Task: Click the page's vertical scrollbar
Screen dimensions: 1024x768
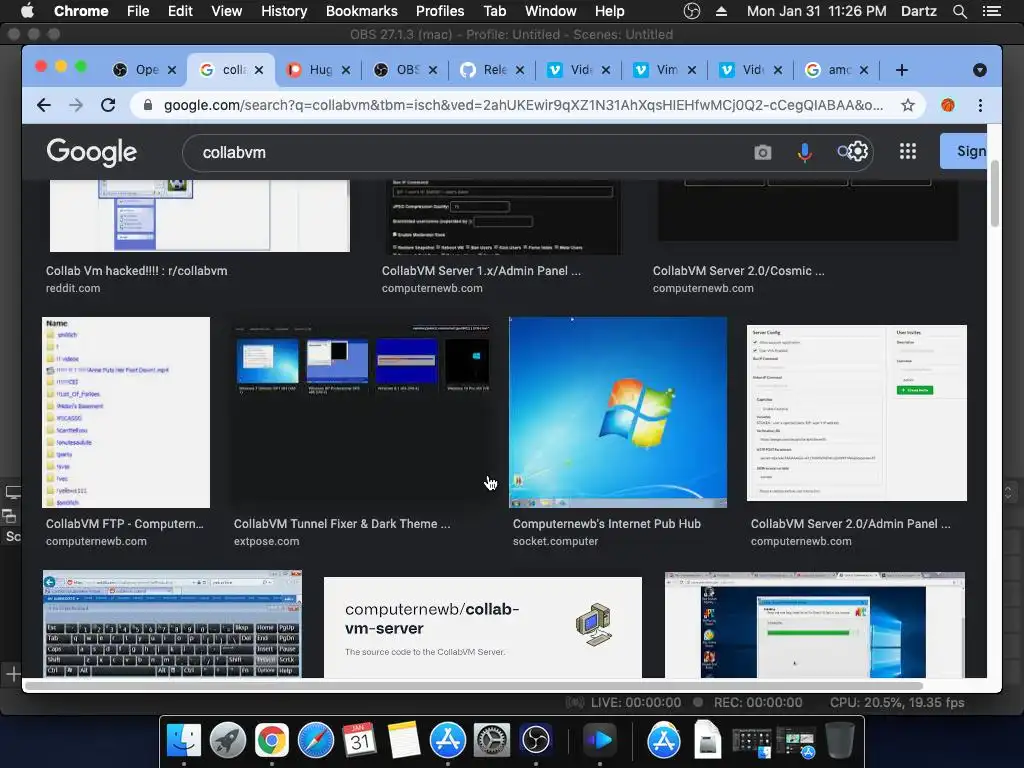Action: (995, 193)
